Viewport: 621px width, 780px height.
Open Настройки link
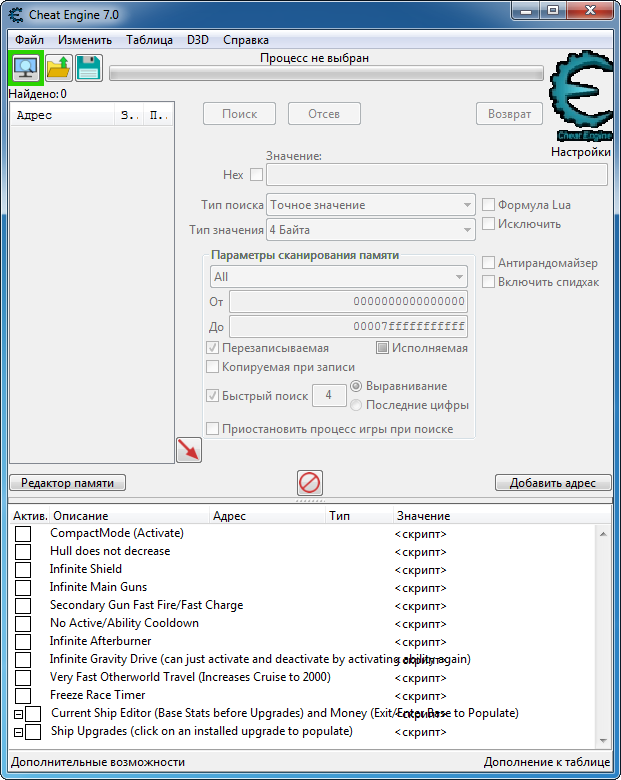(x=581, y=152)
